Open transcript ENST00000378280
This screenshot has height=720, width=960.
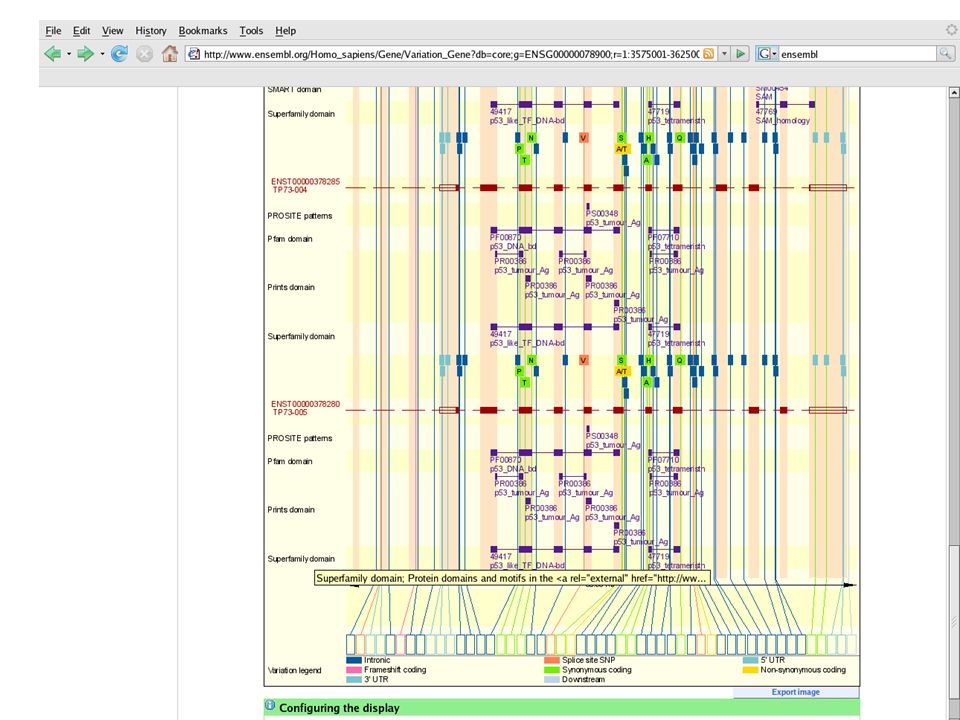pyautogui.click(x=306, y=404)
